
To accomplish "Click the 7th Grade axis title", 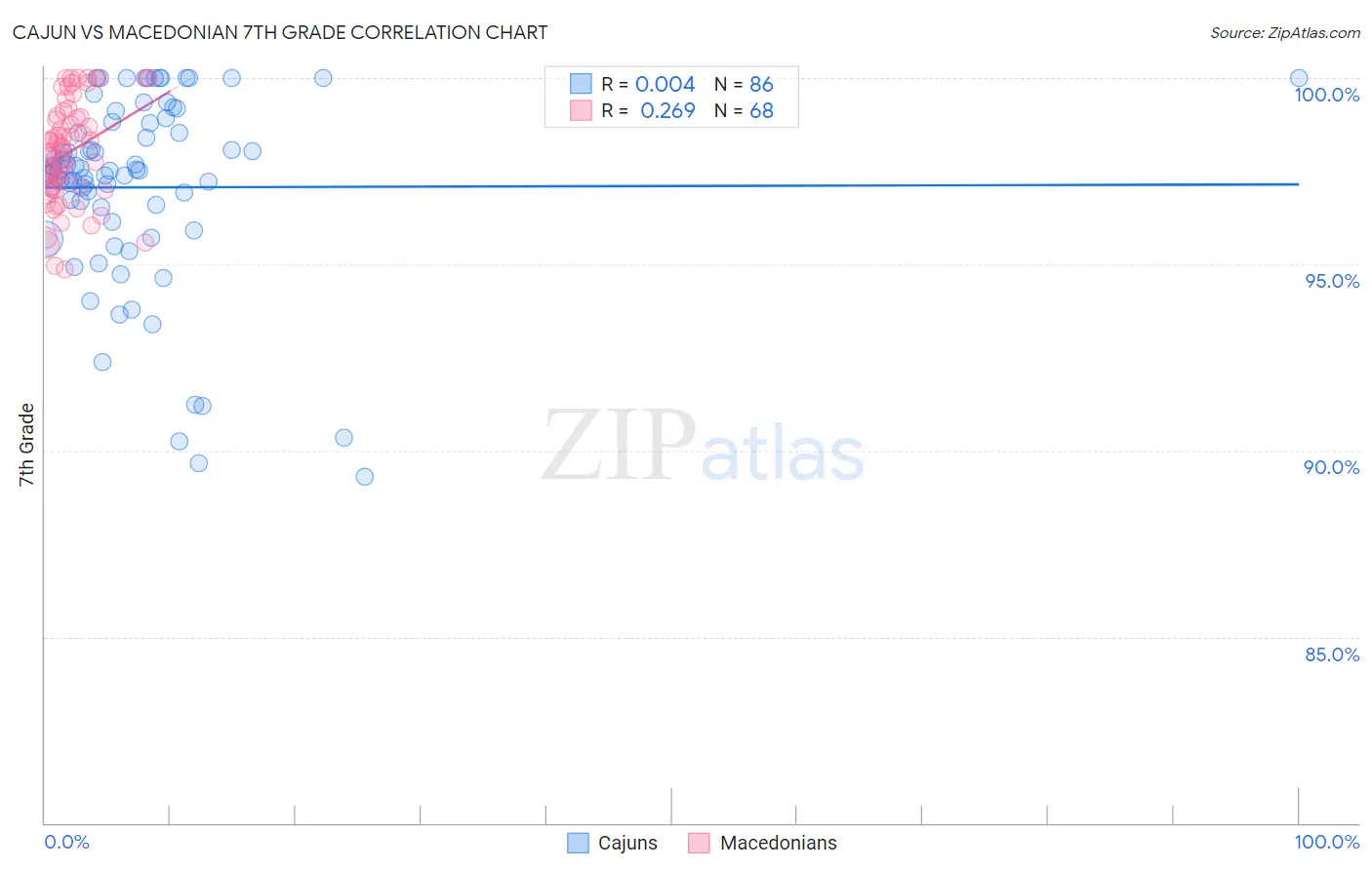I will pos(26,445).
